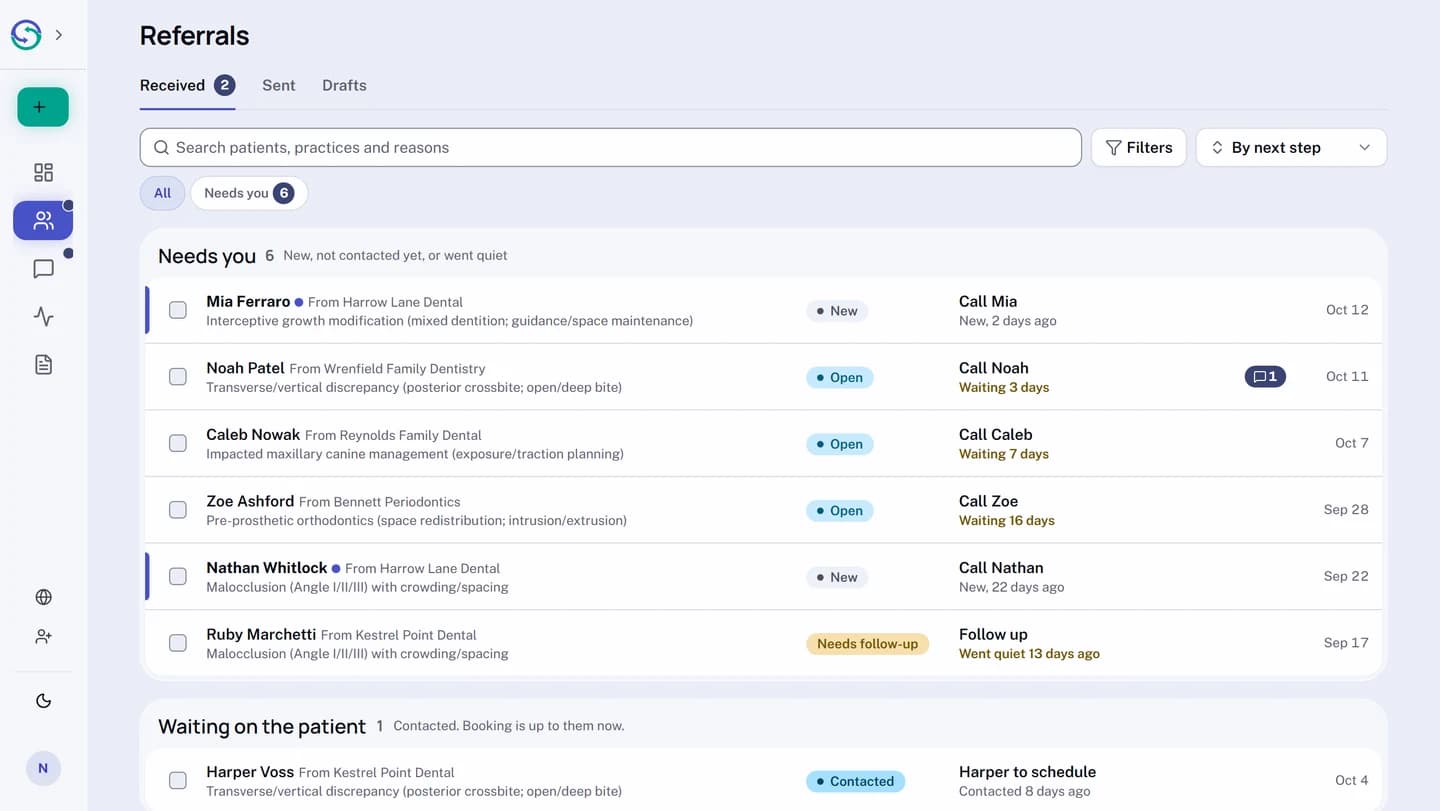Image resolution: width=1440 pixels, height=811 pixels.
Task: Open the activity pulse icon
Action: (43, 317)
